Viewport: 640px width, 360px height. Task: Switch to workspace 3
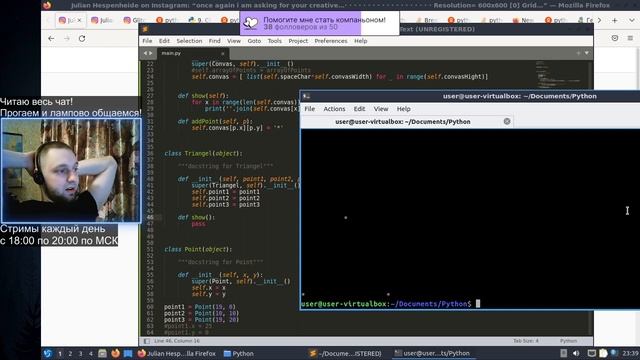tap(80, 353)
